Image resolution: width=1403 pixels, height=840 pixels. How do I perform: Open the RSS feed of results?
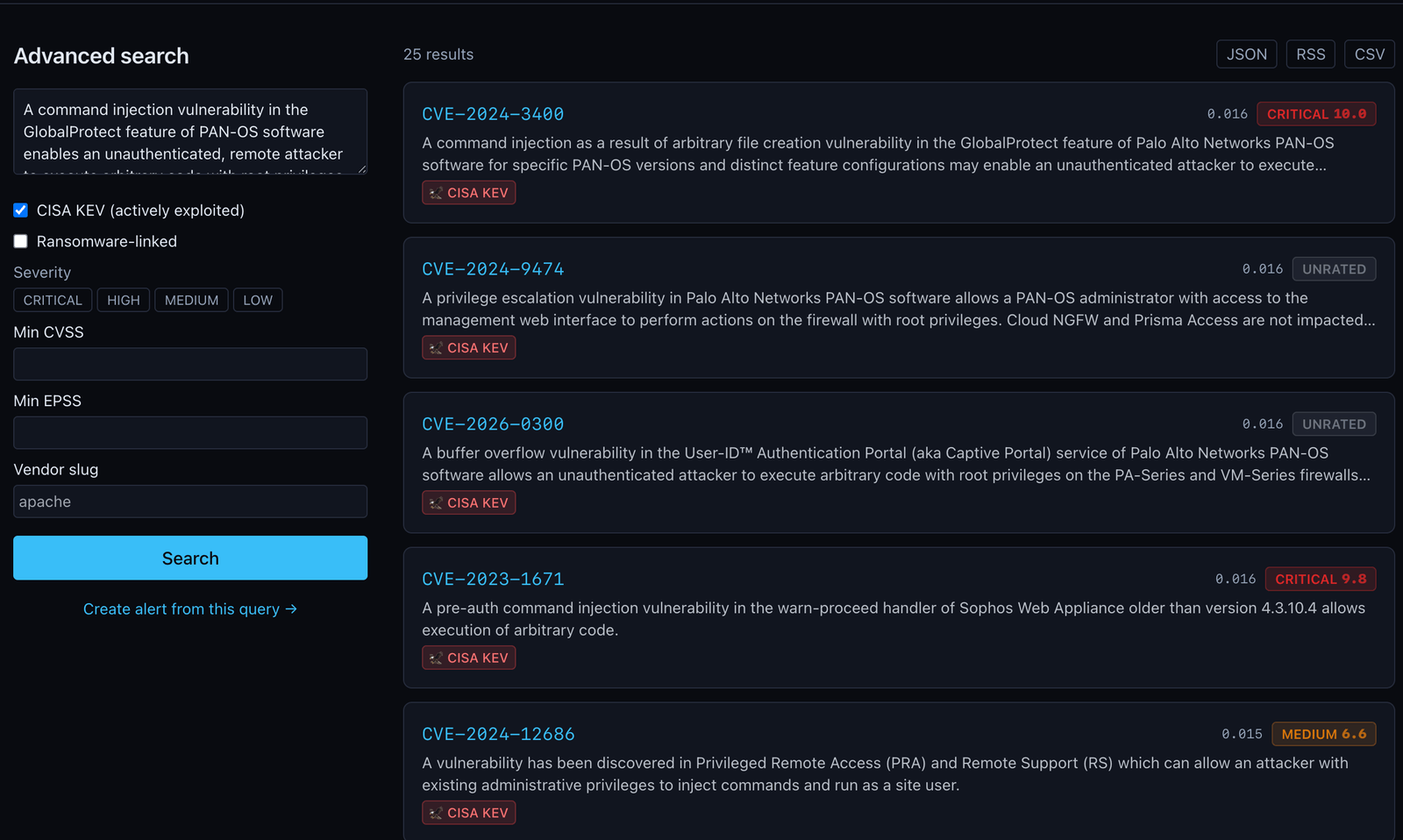[x=1311, y=54]
